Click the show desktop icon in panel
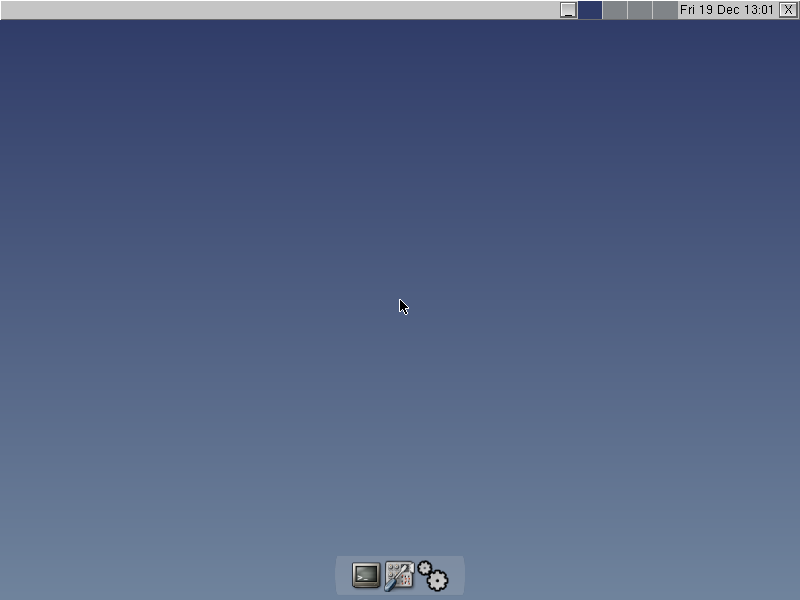 (568, 10)
